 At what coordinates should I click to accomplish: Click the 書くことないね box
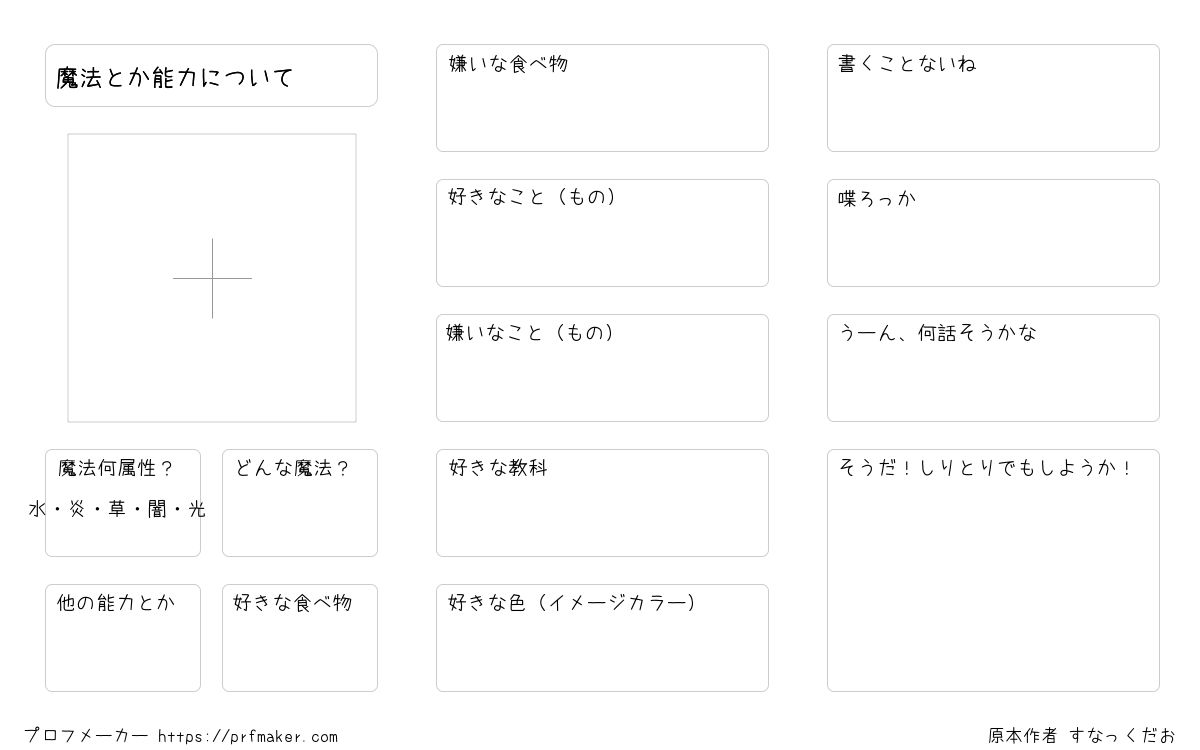(x=993, y=98)
